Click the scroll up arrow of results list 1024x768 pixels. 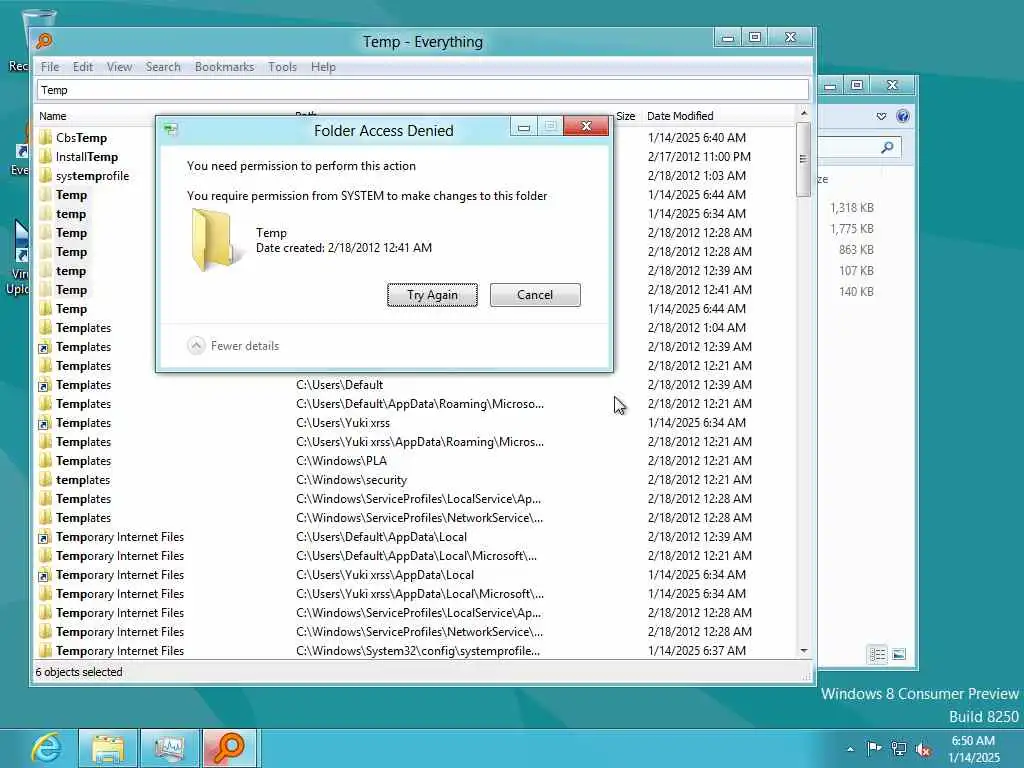coord(804,114)
